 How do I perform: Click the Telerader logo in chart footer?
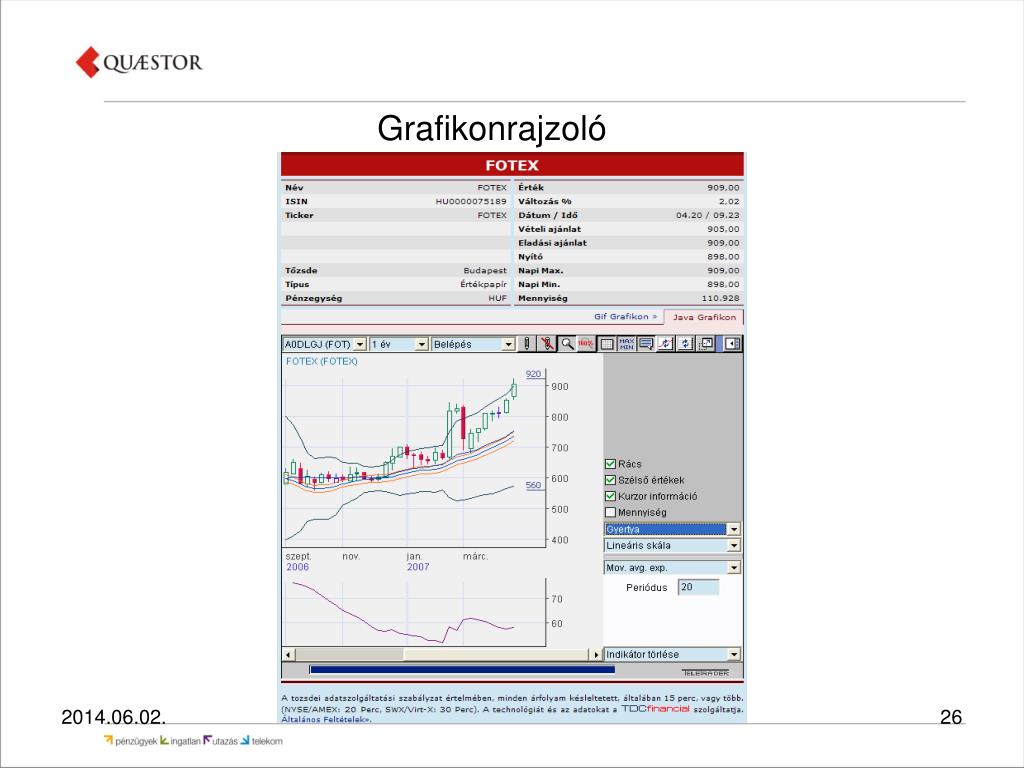pos(705,673)
